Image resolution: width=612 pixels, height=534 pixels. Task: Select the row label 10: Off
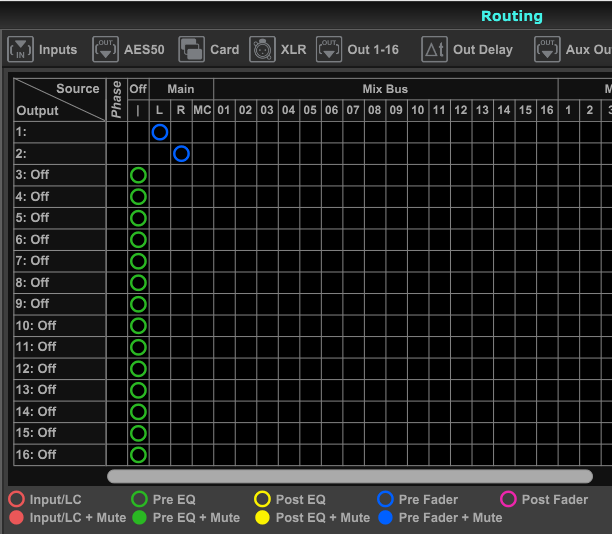tap(60, 326)
